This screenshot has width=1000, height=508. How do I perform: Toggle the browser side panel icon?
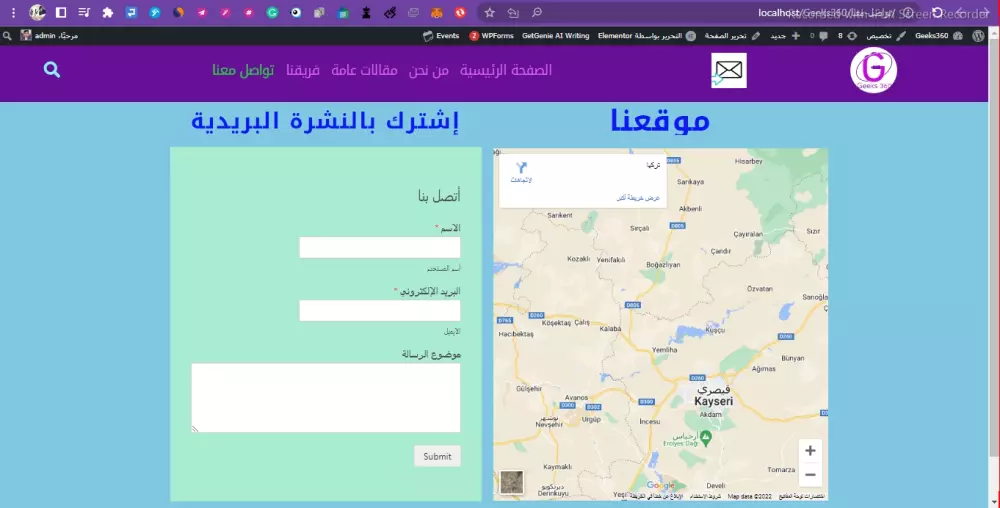tap(61, 12)
